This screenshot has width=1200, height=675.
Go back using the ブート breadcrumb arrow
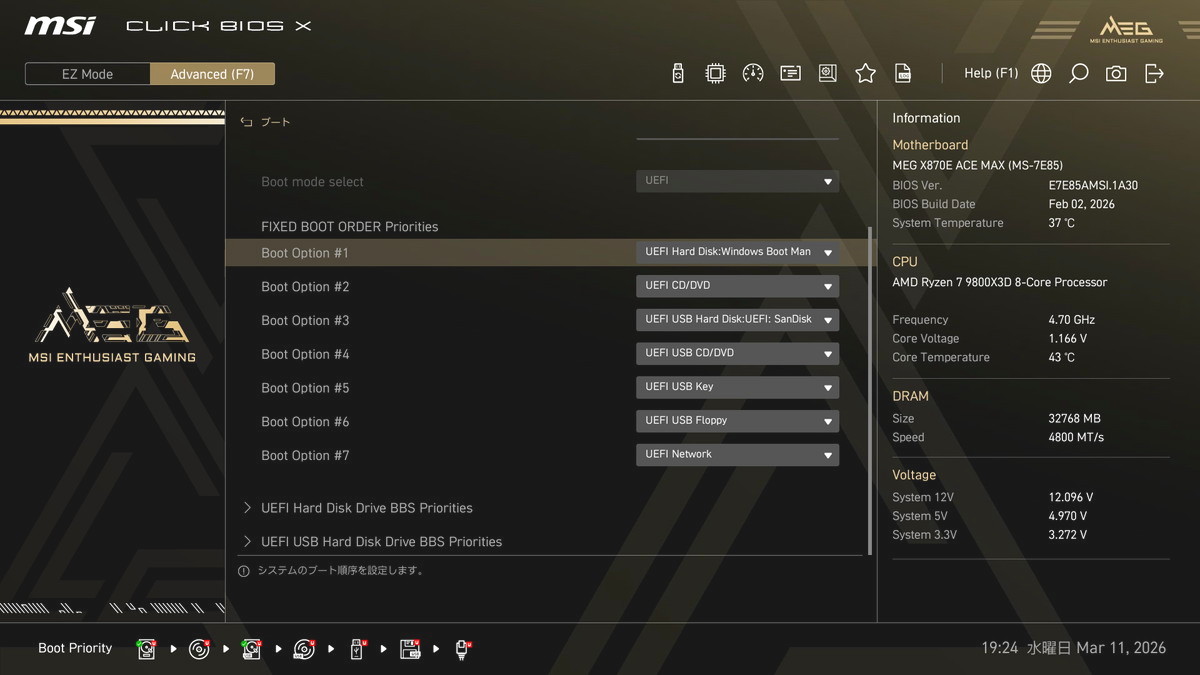[247, 122]
